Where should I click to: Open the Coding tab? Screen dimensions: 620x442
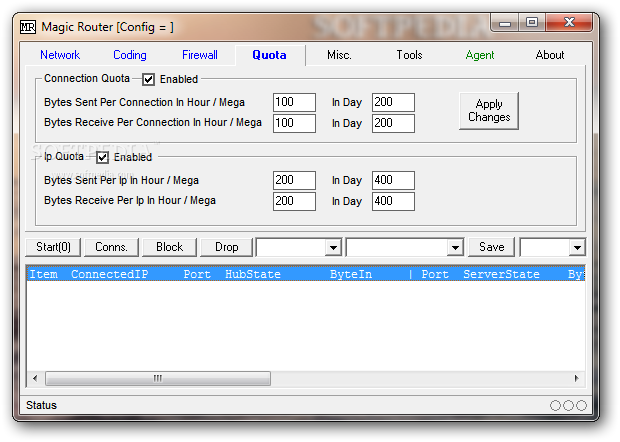130,55
